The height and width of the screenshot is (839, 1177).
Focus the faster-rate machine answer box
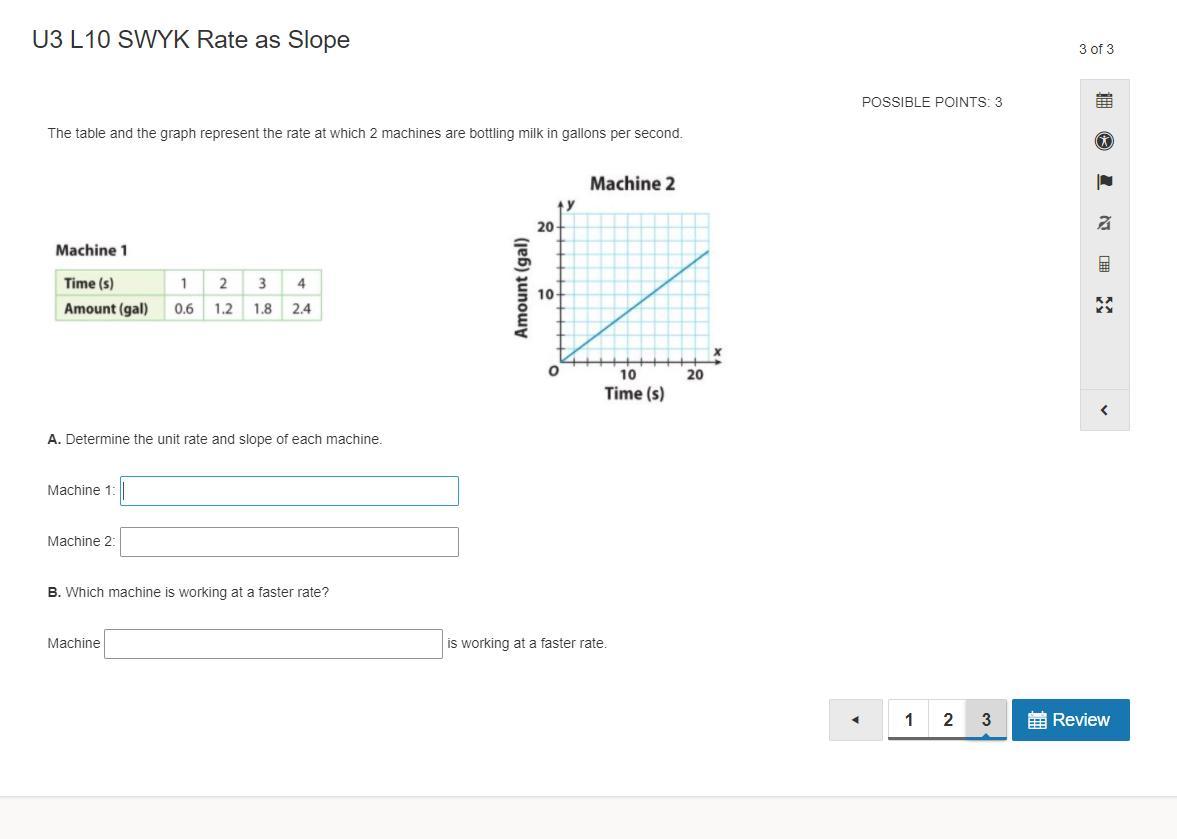273,644
